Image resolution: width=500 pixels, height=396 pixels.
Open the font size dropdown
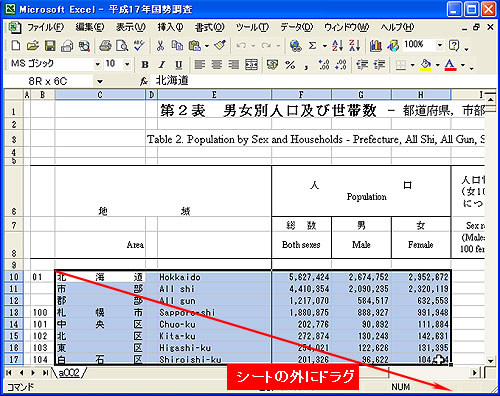pos(127,64)
